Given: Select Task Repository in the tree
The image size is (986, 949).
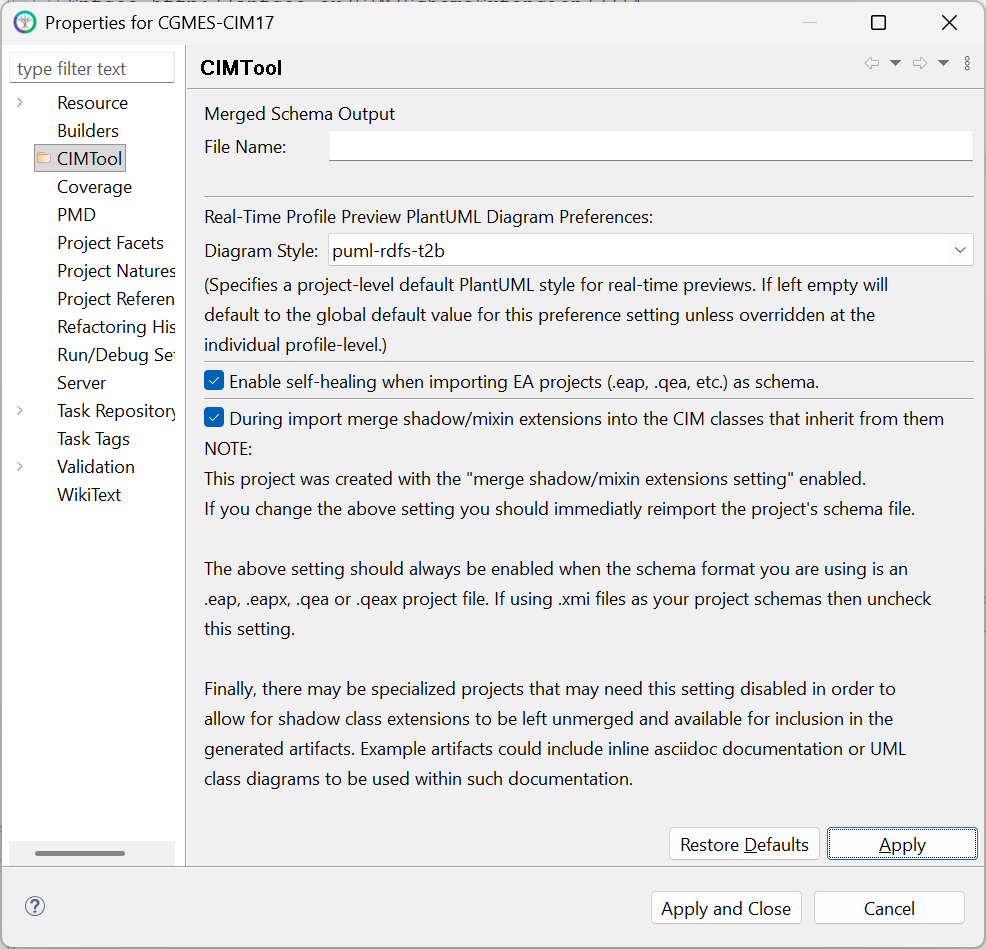Looking at the screenshot, I should tap(116, 411).
